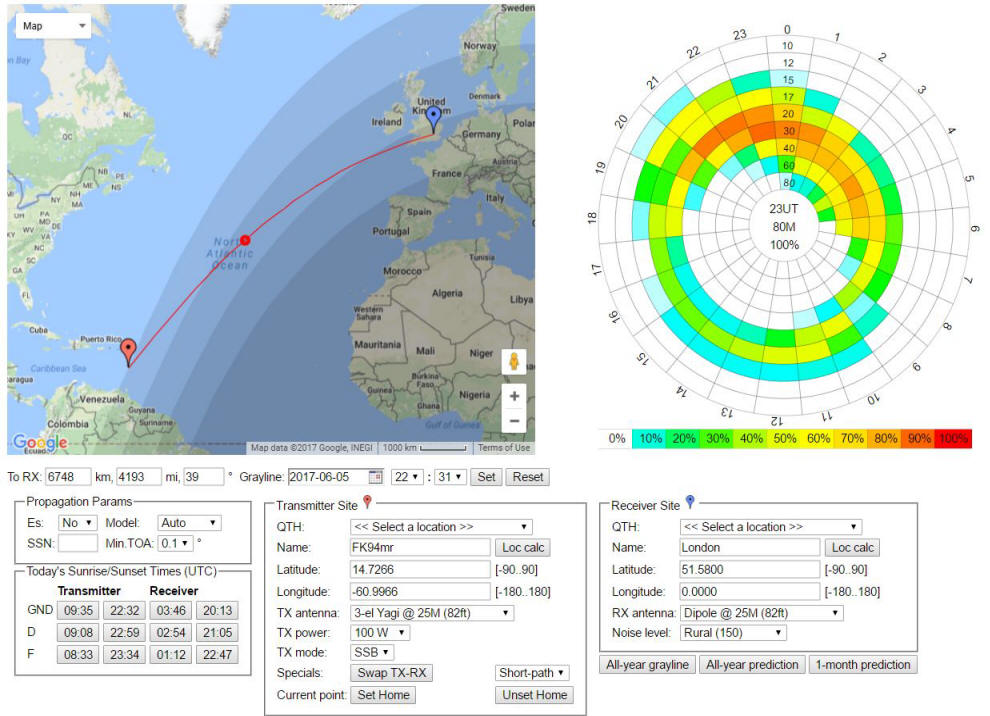Click the Terms of Use link
This screenshot has width=990, height=716.
click(504, 448)
